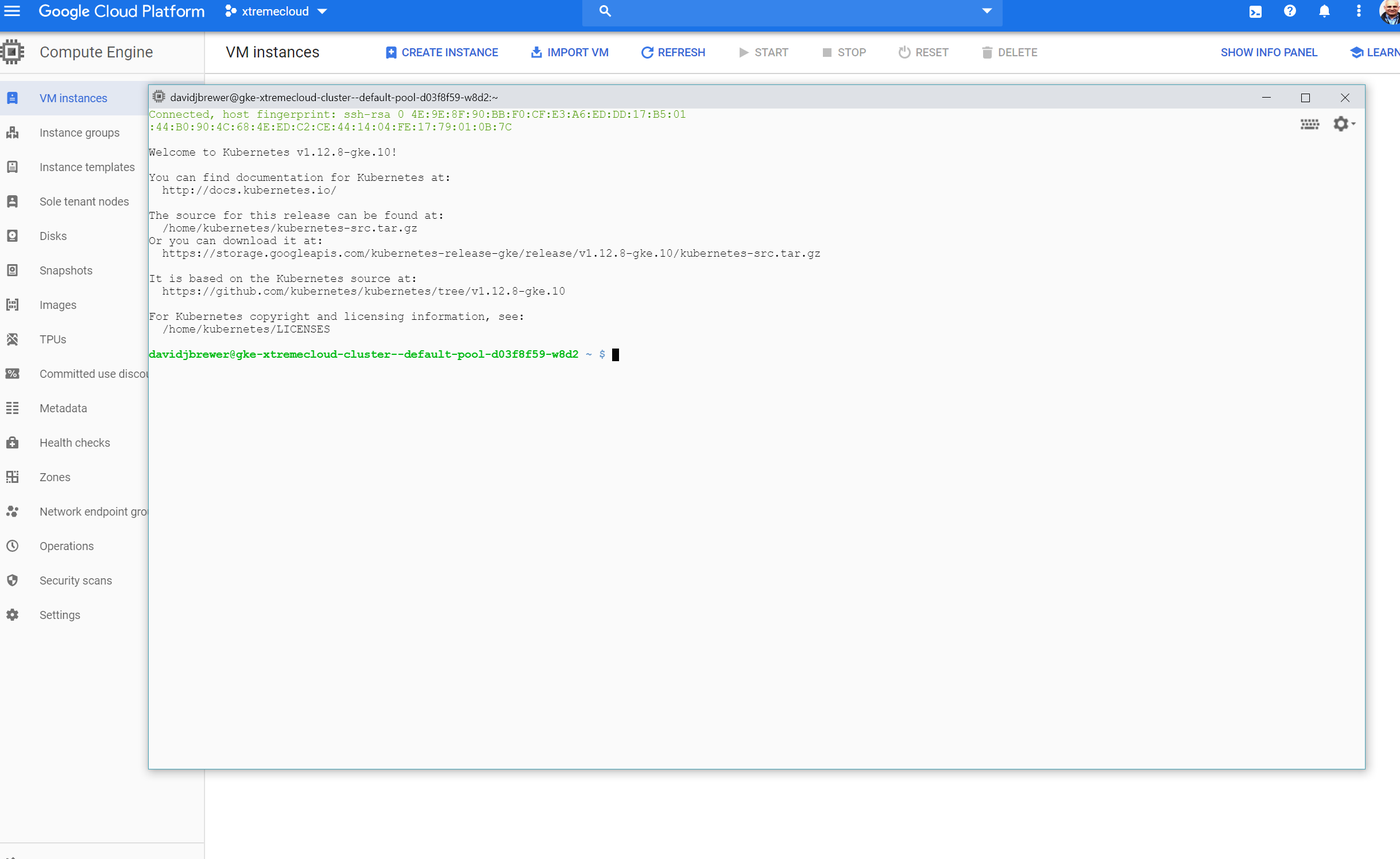Screen dimensions: 1400x859
Task: Click CREATE INSTANCE button
Action: pyautogui.click(x=442, y=52)
